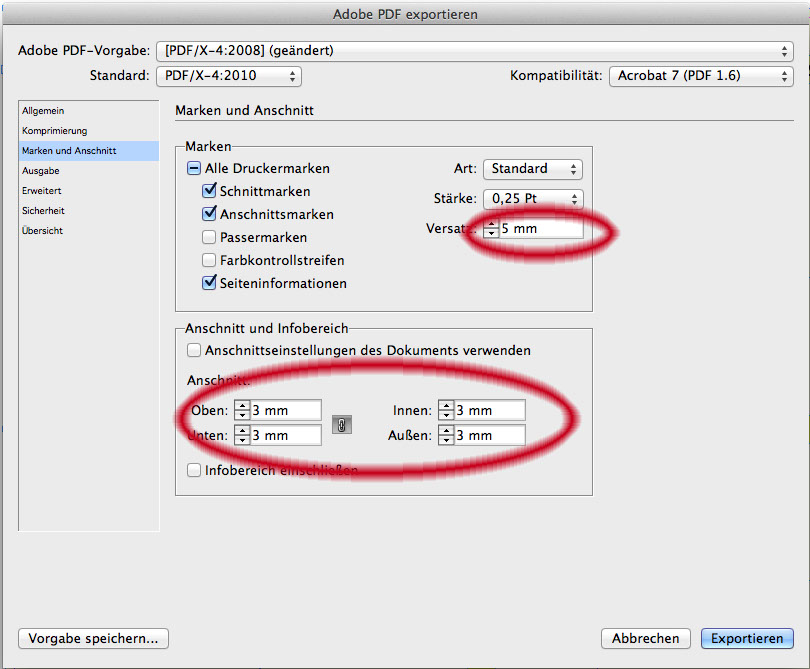Open the Standard PDF/X-4:2010 dropdown
810x669 pixels.
[x=229, y=76]
